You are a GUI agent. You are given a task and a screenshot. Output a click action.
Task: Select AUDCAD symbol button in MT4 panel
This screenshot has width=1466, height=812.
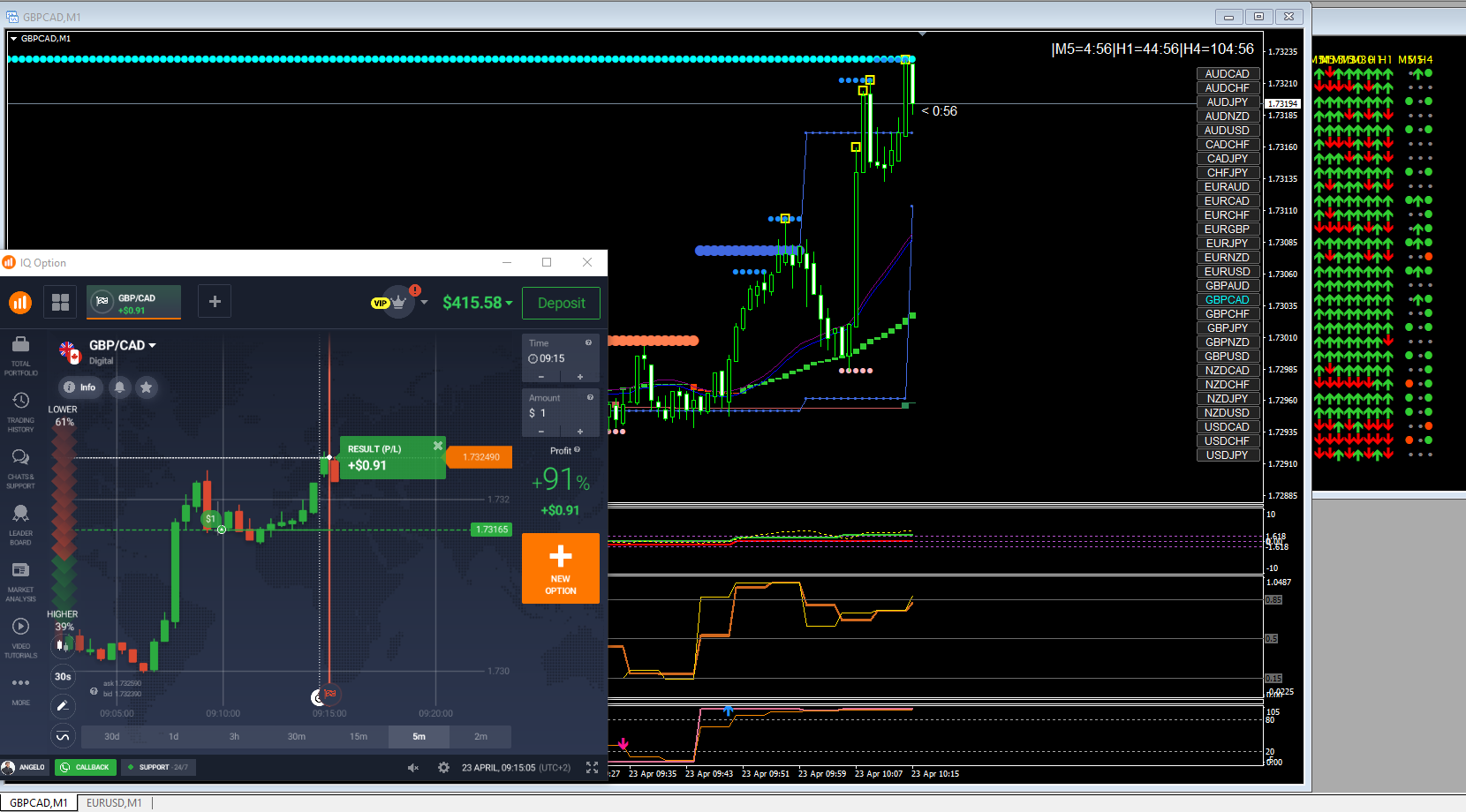click(1228, 74)
